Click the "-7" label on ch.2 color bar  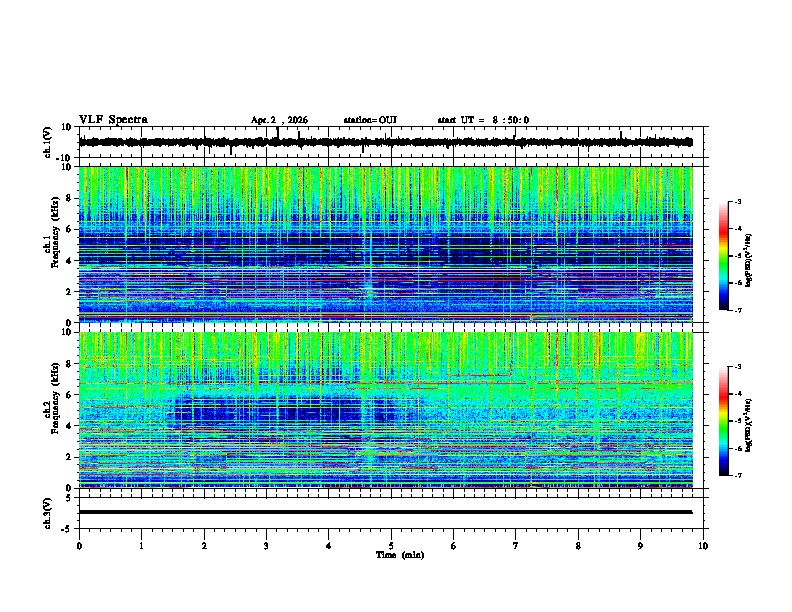738,475
